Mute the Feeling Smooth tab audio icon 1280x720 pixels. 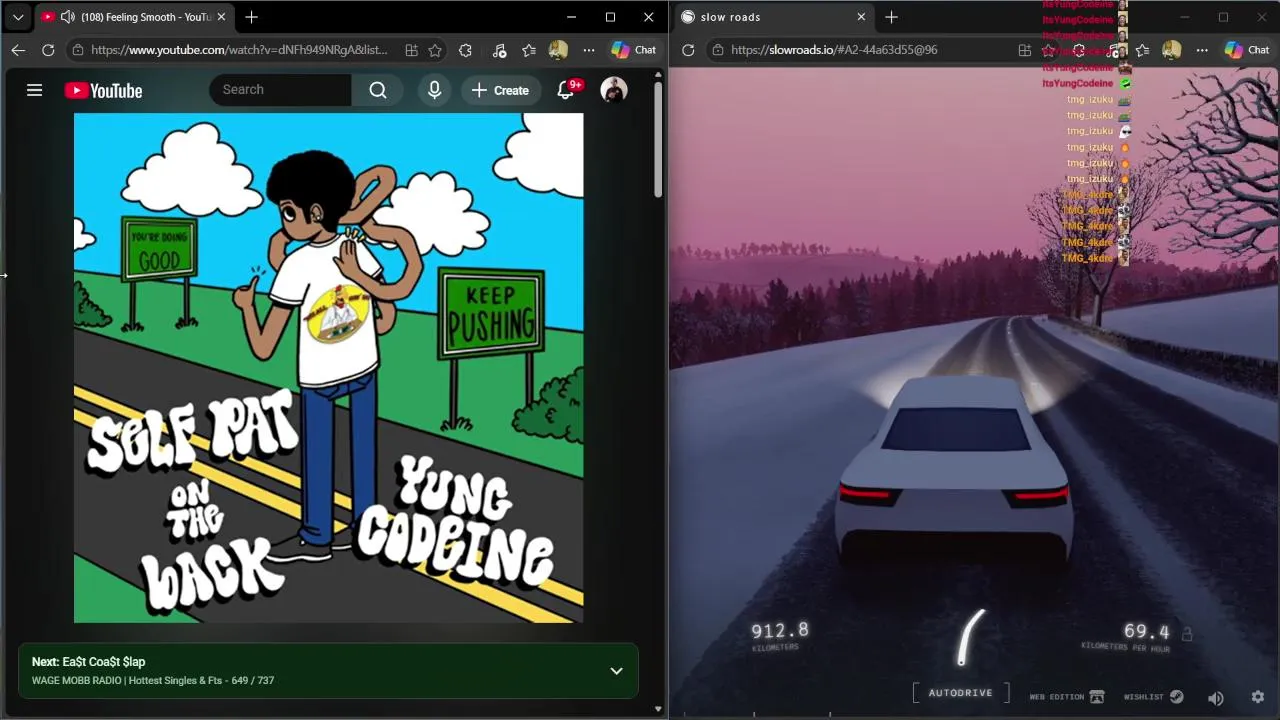click(67, 17)
